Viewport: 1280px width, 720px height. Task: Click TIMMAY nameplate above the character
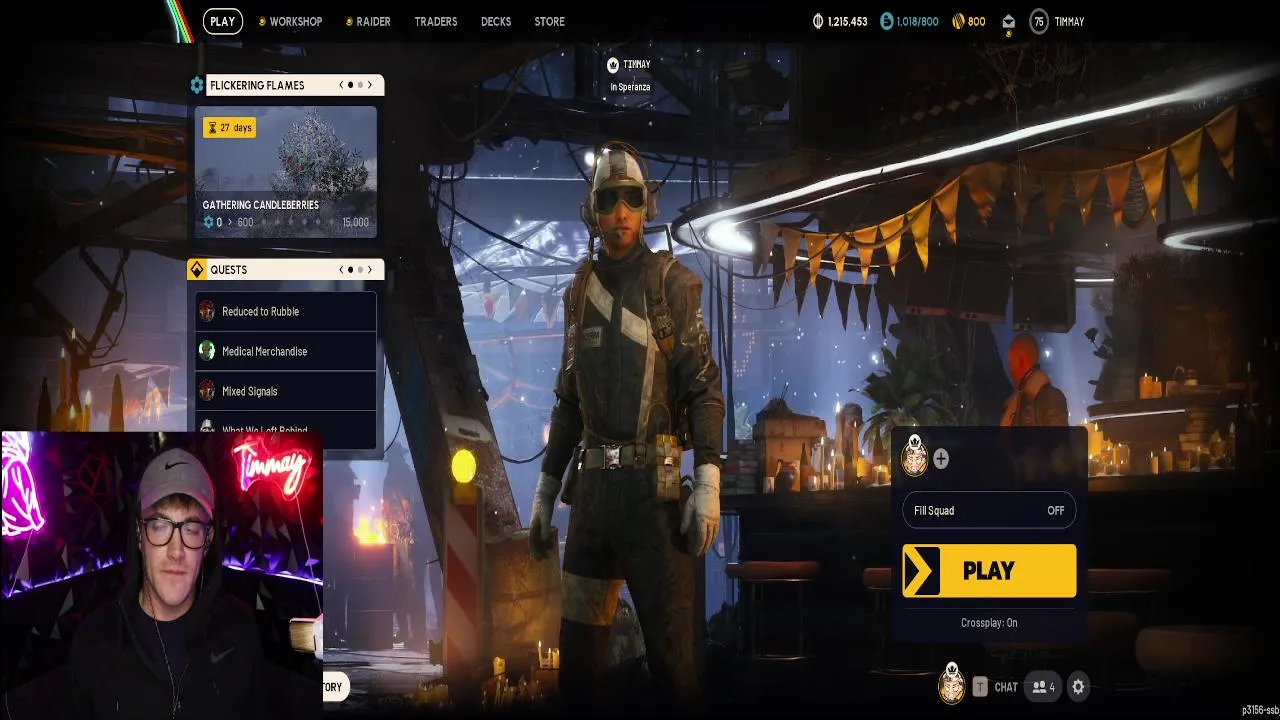coord(636,64)
